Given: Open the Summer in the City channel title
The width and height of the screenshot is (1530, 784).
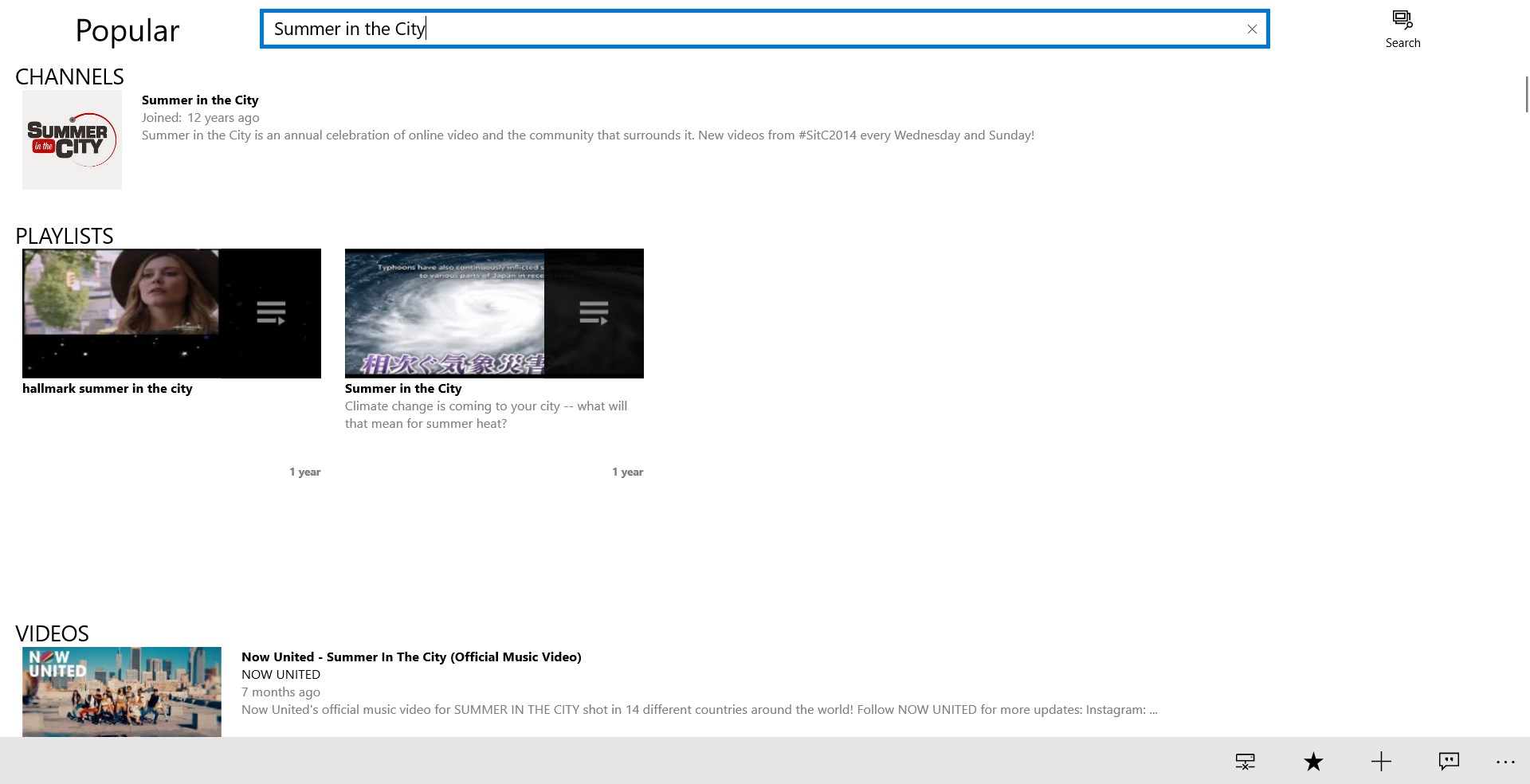Looking at the screenshot, I should point(200,100).
